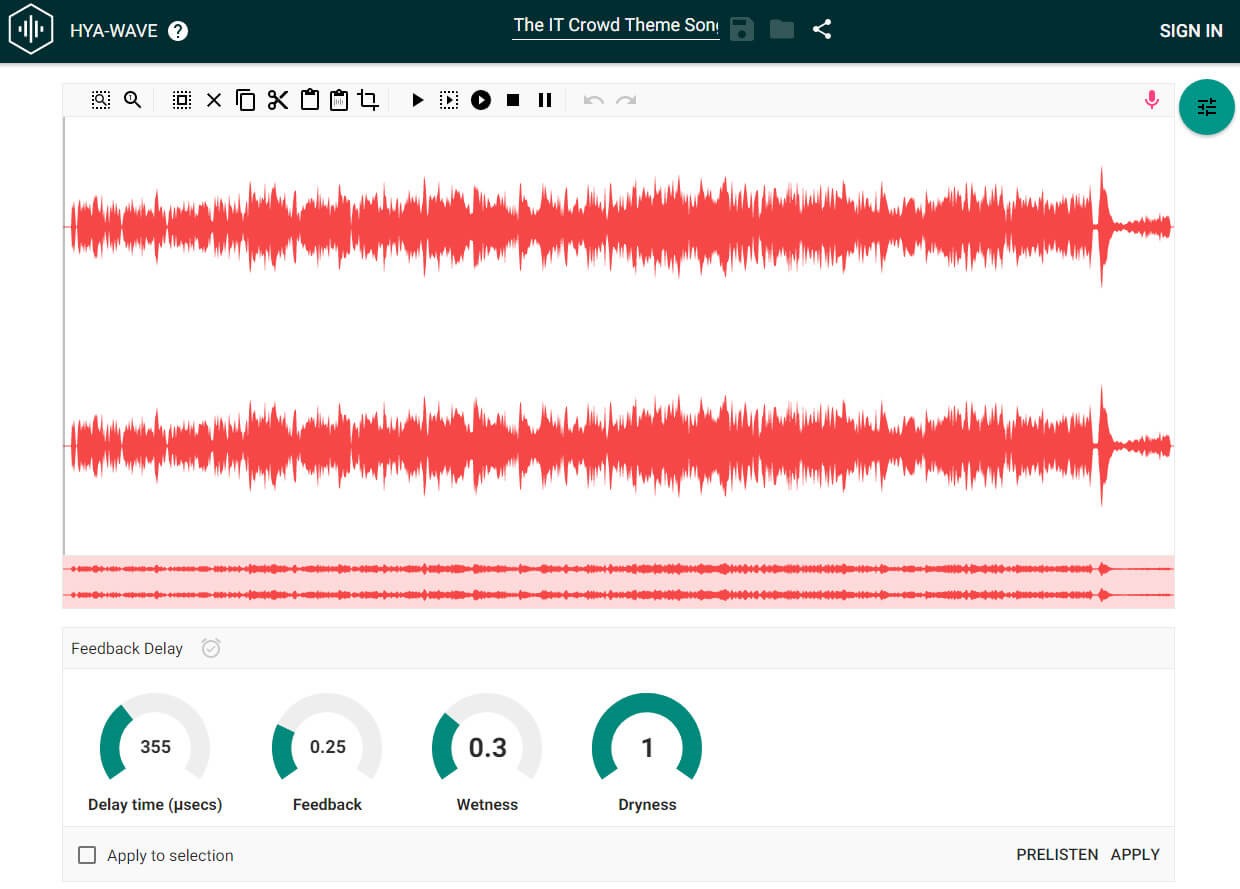Open the help question mark icon
Viewport: 1240px width, 889px height.
(178, 31)
